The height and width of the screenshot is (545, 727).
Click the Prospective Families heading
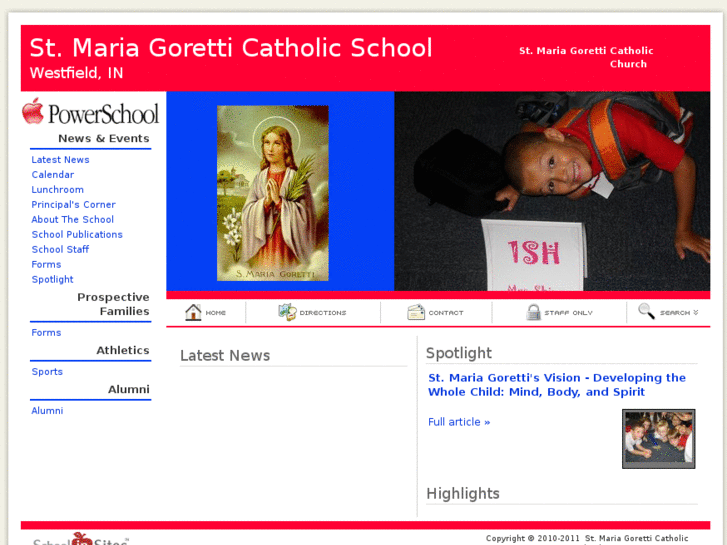[113, 304]
